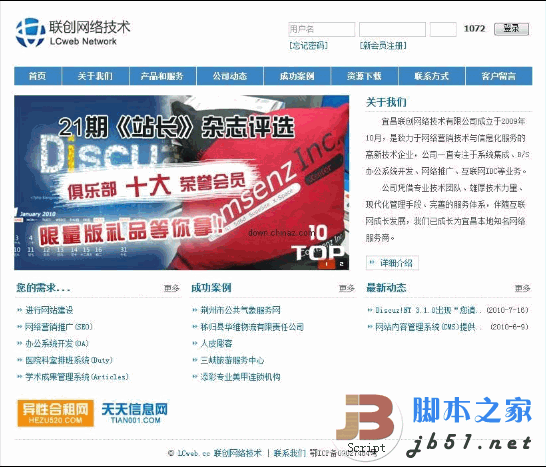
Task: Select 产品和服务 in the navigation bar
Action: pos(162,76)
